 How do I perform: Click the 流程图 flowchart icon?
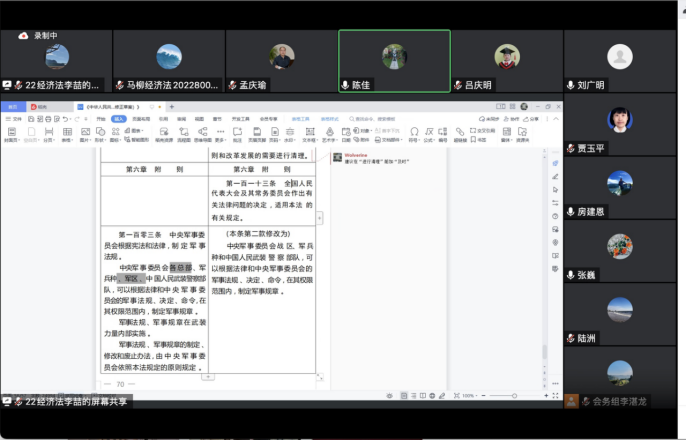pos(184,132)
